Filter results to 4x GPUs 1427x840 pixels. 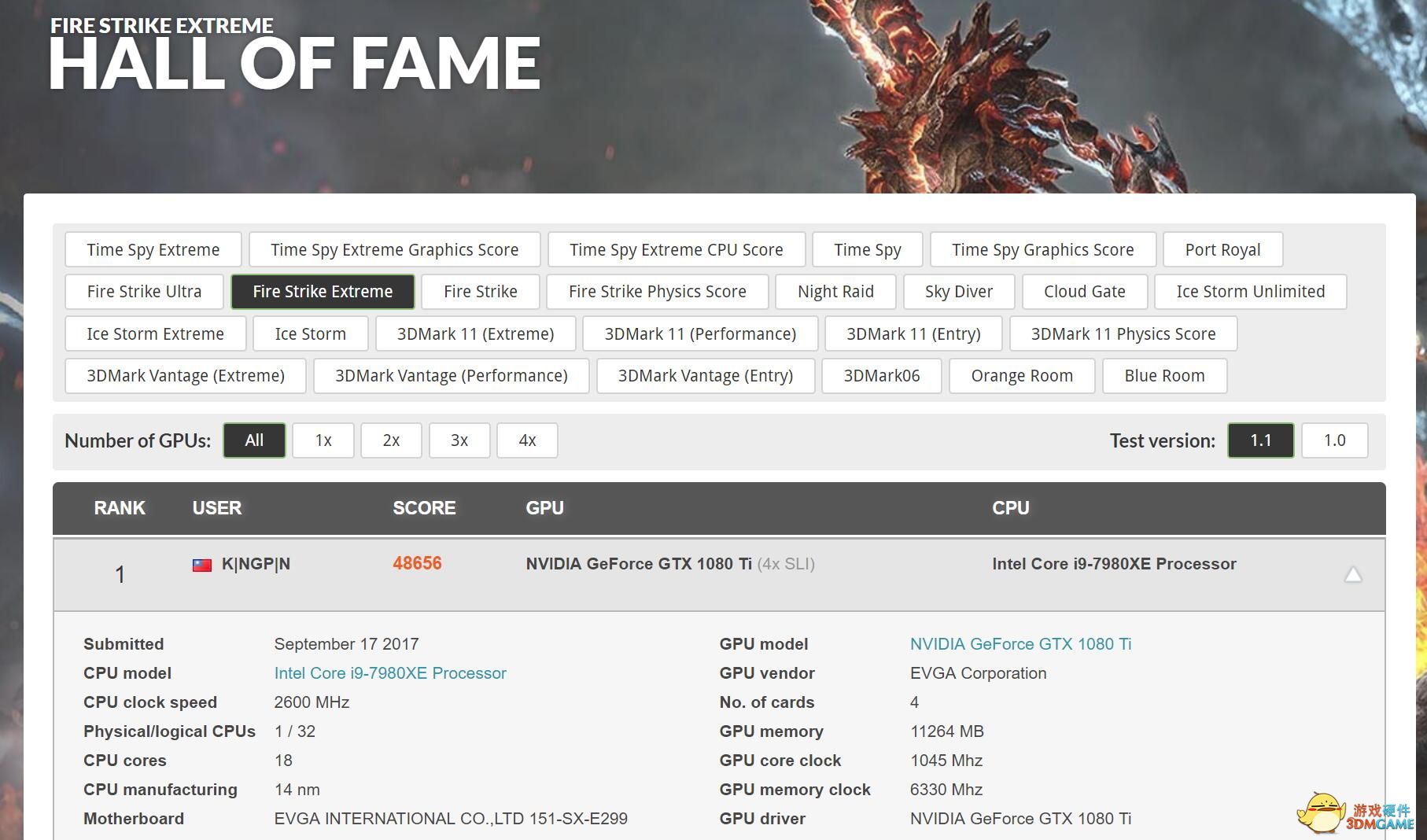[x=528, y=440]
